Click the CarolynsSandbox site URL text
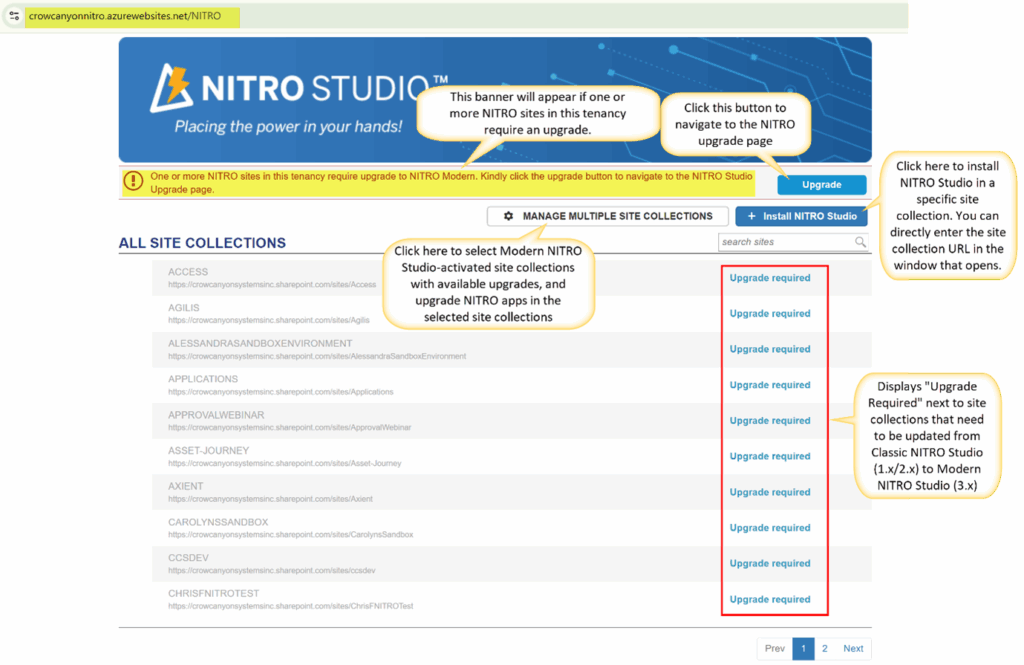Screen dimensions: 1024x665 pos(291,534)
